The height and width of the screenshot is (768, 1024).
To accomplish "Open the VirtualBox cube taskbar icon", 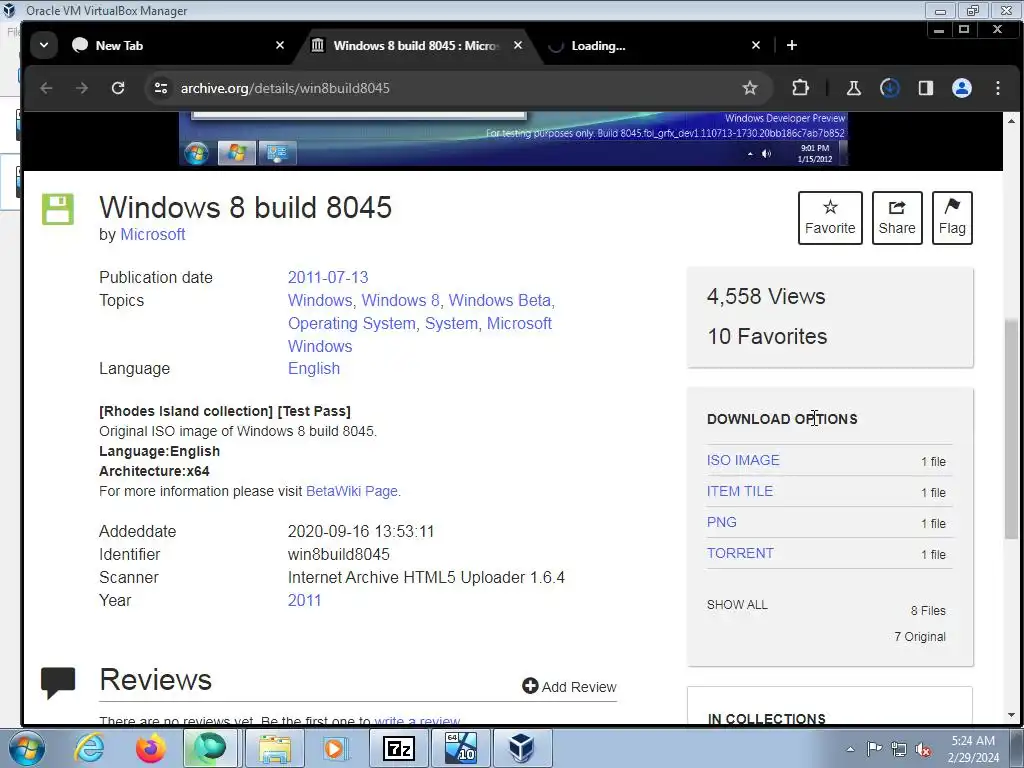I will (522, 748).
